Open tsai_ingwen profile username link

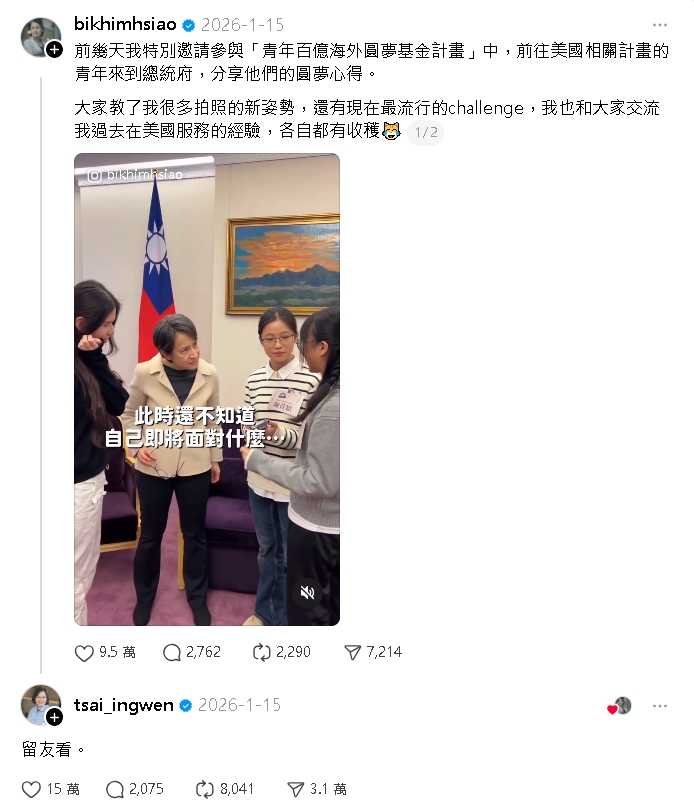pyautogui.click(x=124, y=705)
